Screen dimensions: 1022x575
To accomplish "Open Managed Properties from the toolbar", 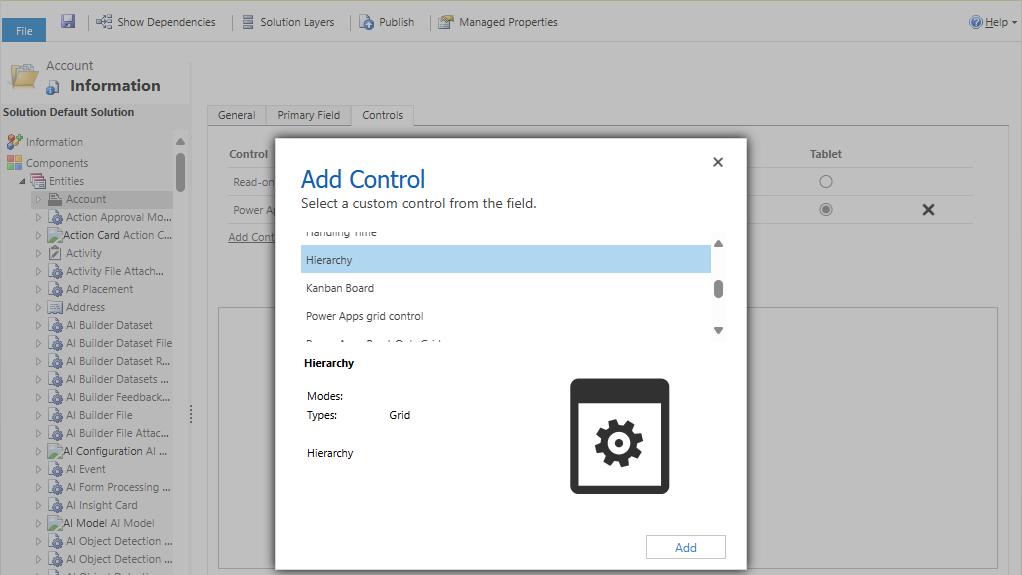I will click(x=446, y=22).
